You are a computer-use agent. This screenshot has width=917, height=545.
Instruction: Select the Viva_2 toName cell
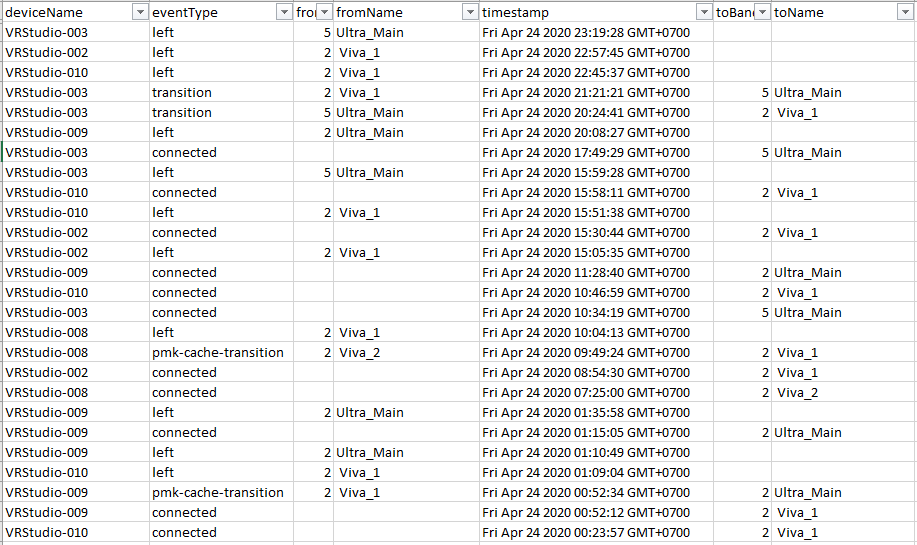click(x=843, y=392)
